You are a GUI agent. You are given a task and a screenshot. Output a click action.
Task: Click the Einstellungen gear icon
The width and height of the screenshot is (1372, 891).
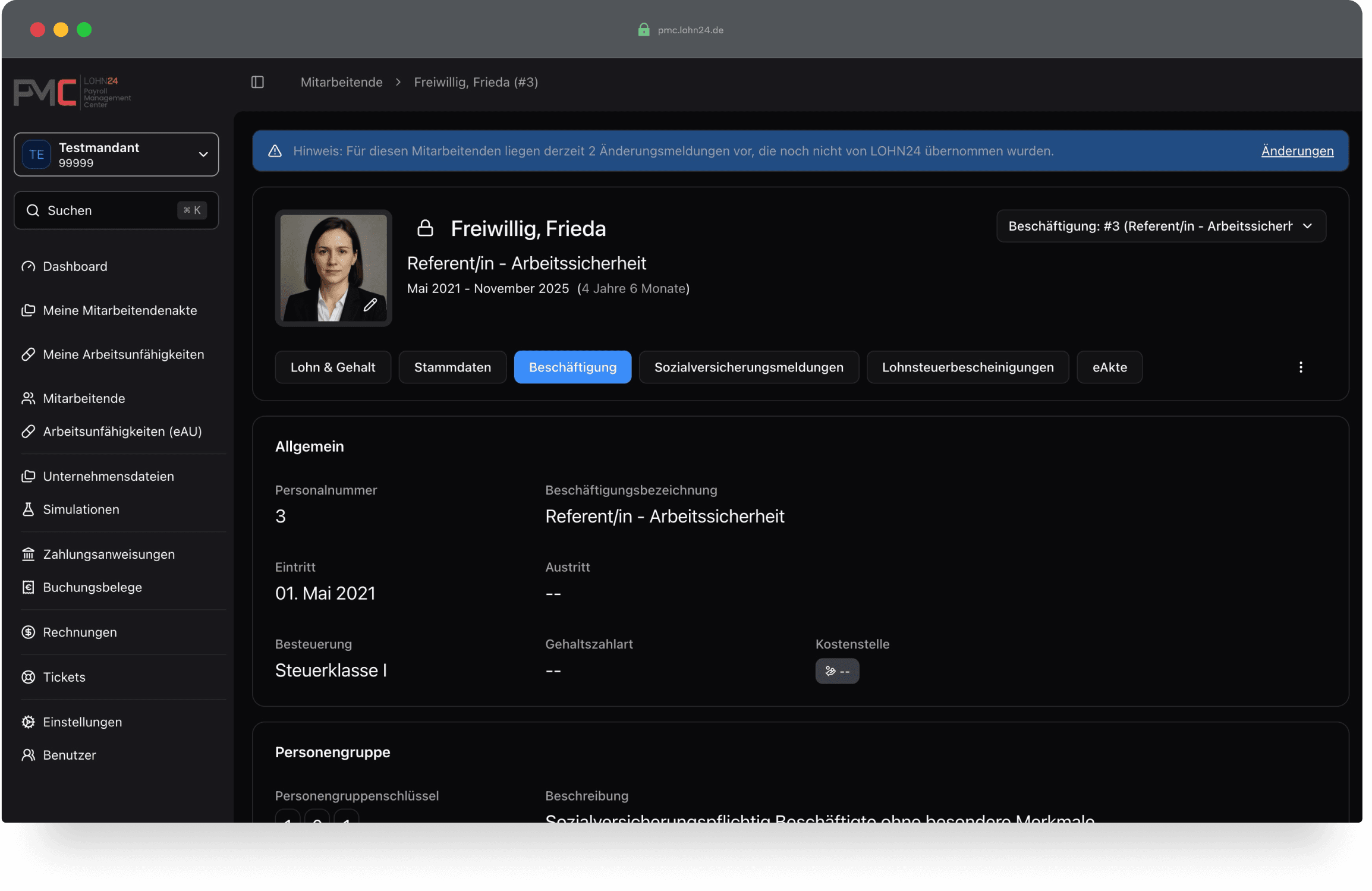28,722
